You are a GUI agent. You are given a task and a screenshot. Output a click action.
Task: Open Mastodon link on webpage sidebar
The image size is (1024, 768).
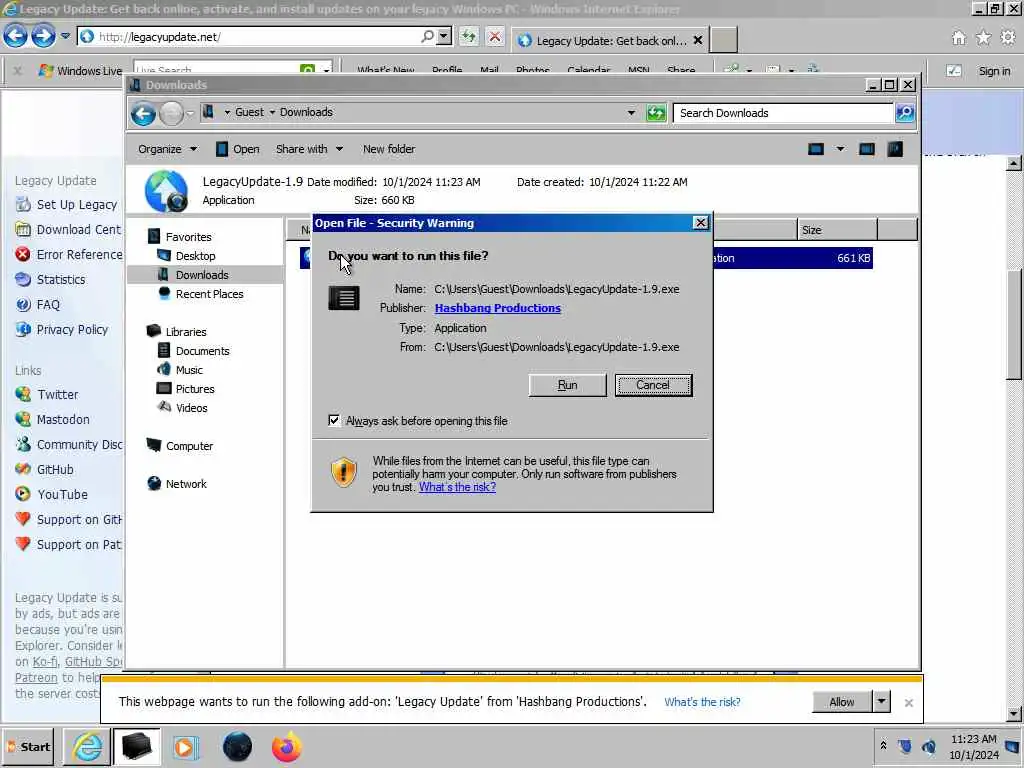tap(63, 420)
